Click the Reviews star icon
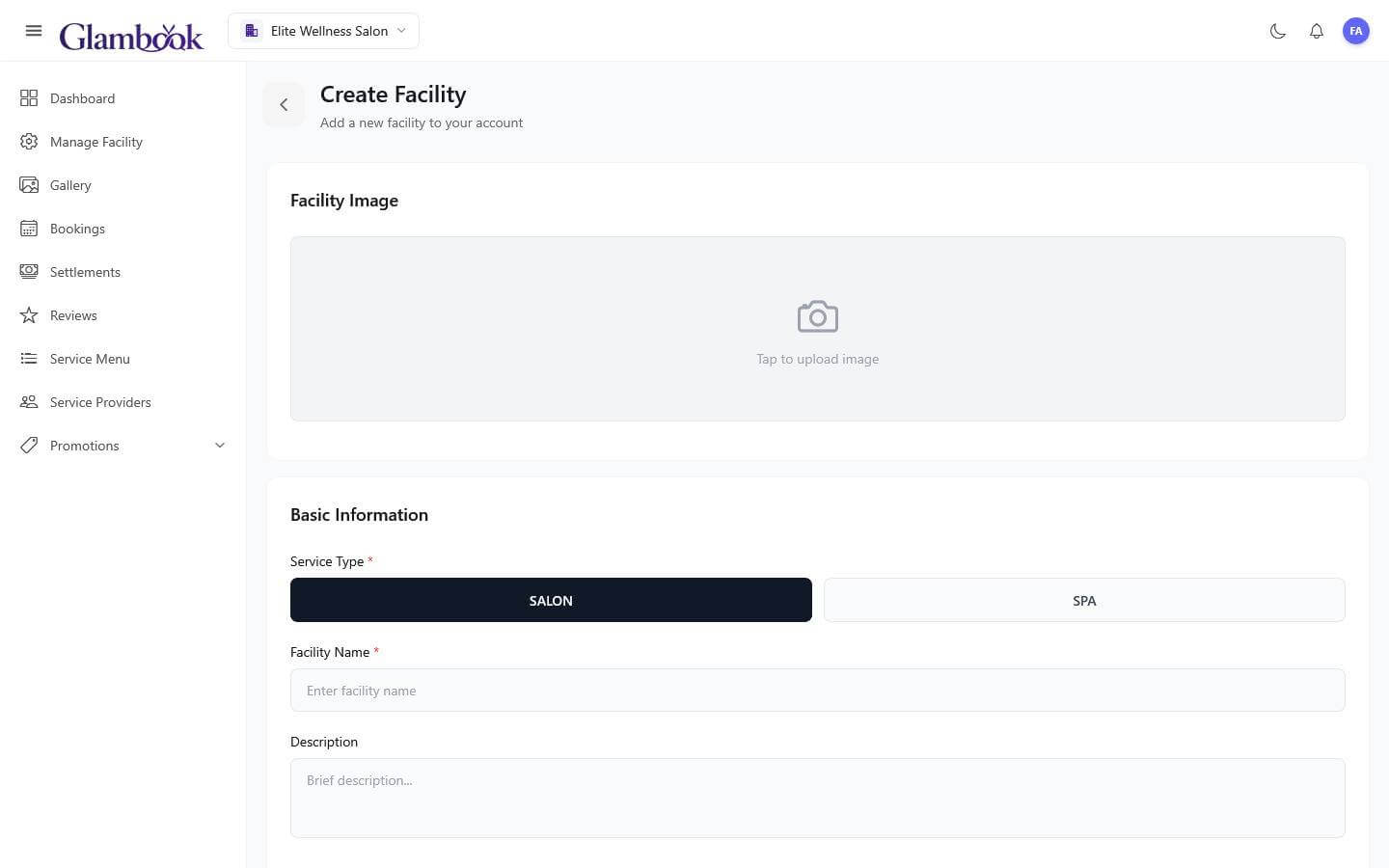This screenshot has height=868, width=1389. pos(29,315)
